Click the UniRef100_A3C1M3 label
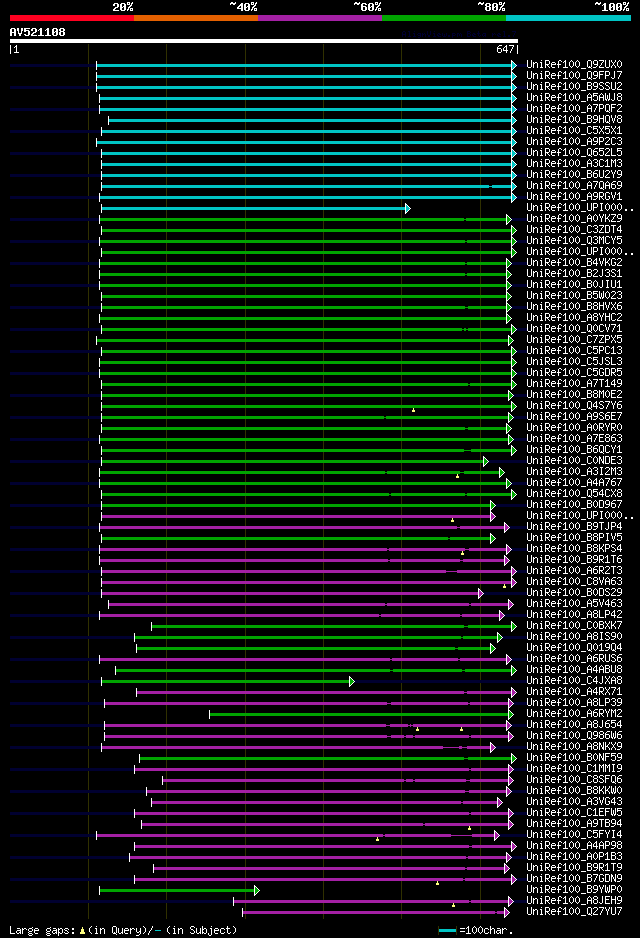Screen dimensions: 640x938 click(574, 163)
